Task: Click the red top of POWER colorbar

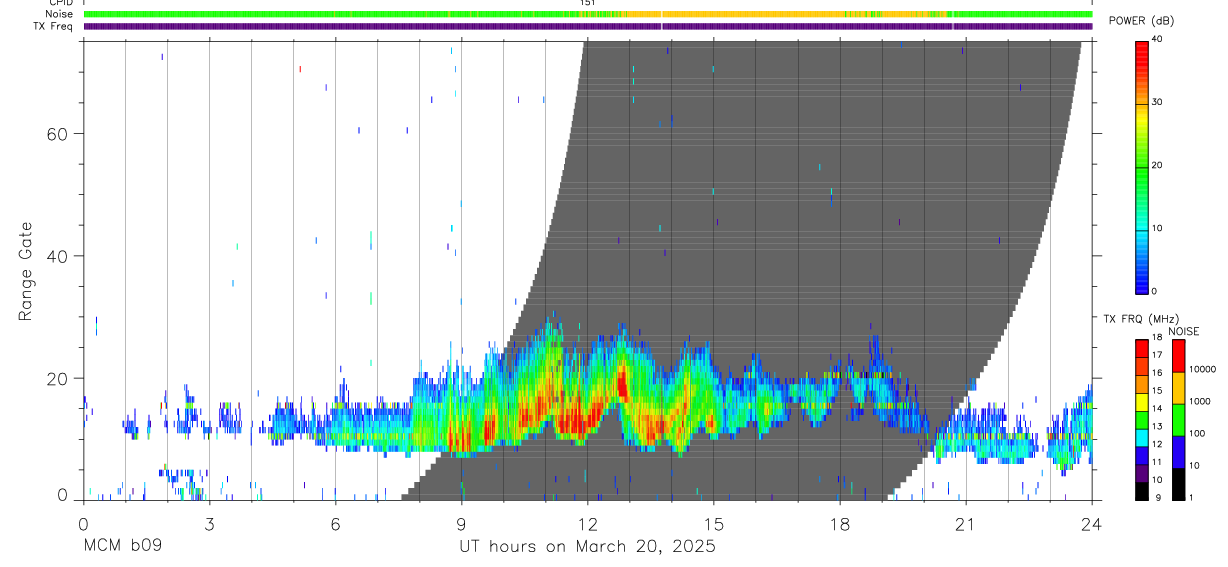Action: [x=1141, y=48]
